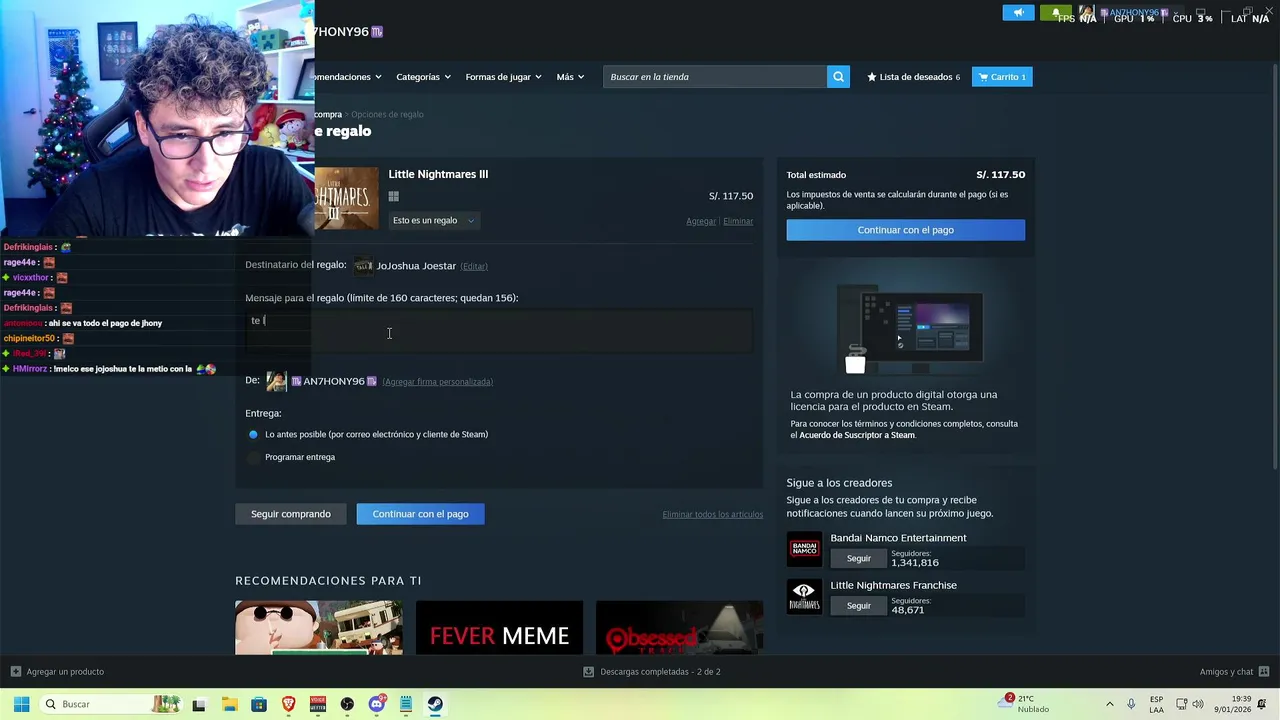The height and width of the screenshot is (720, 1280).
Task: Open the notepad app taskbar icon
Action: click(x=406, y=704)
